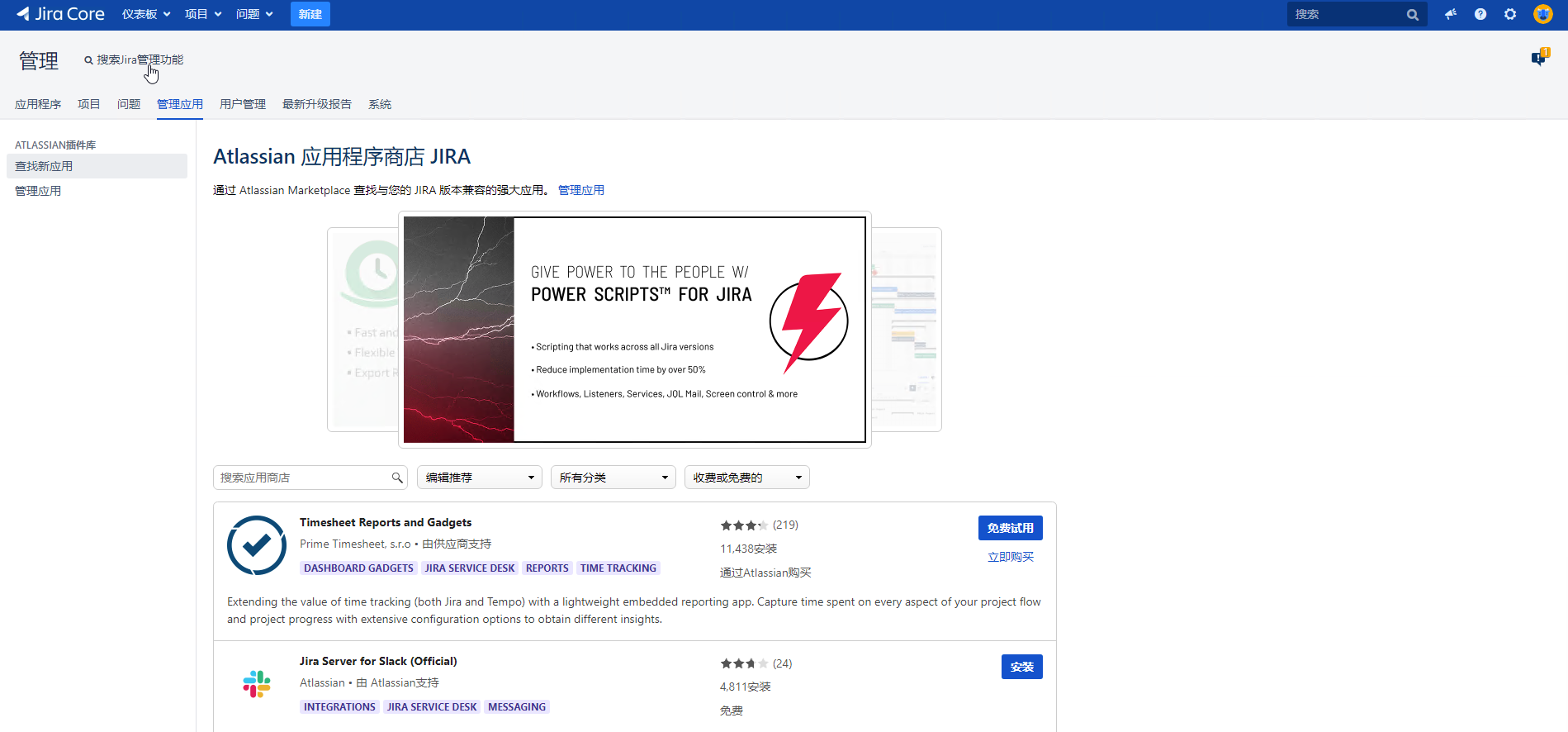Open the Timesheet Reports and Gadgets title
This screenshot has height=732, width=1568.
[386, 522]
